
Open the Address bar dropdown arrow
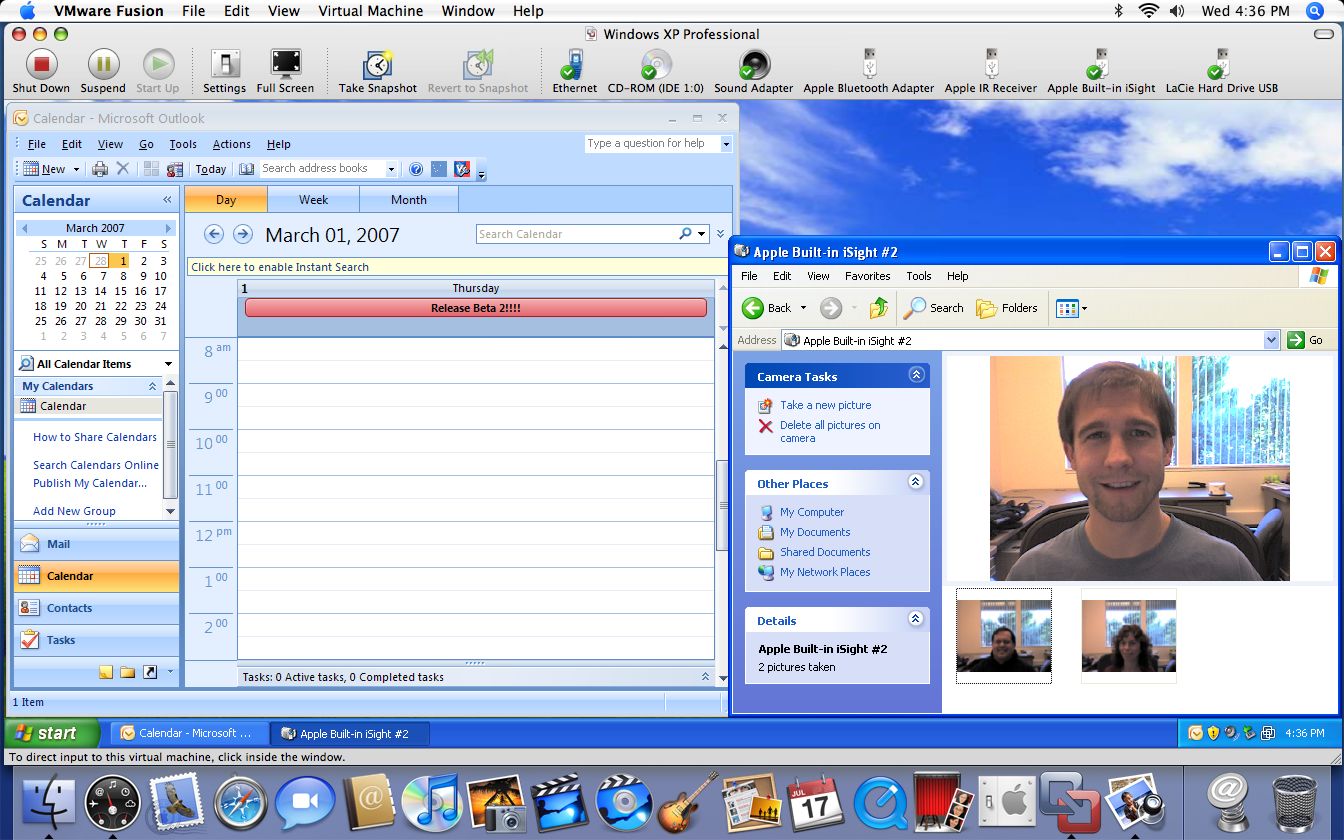(1271, 340)
